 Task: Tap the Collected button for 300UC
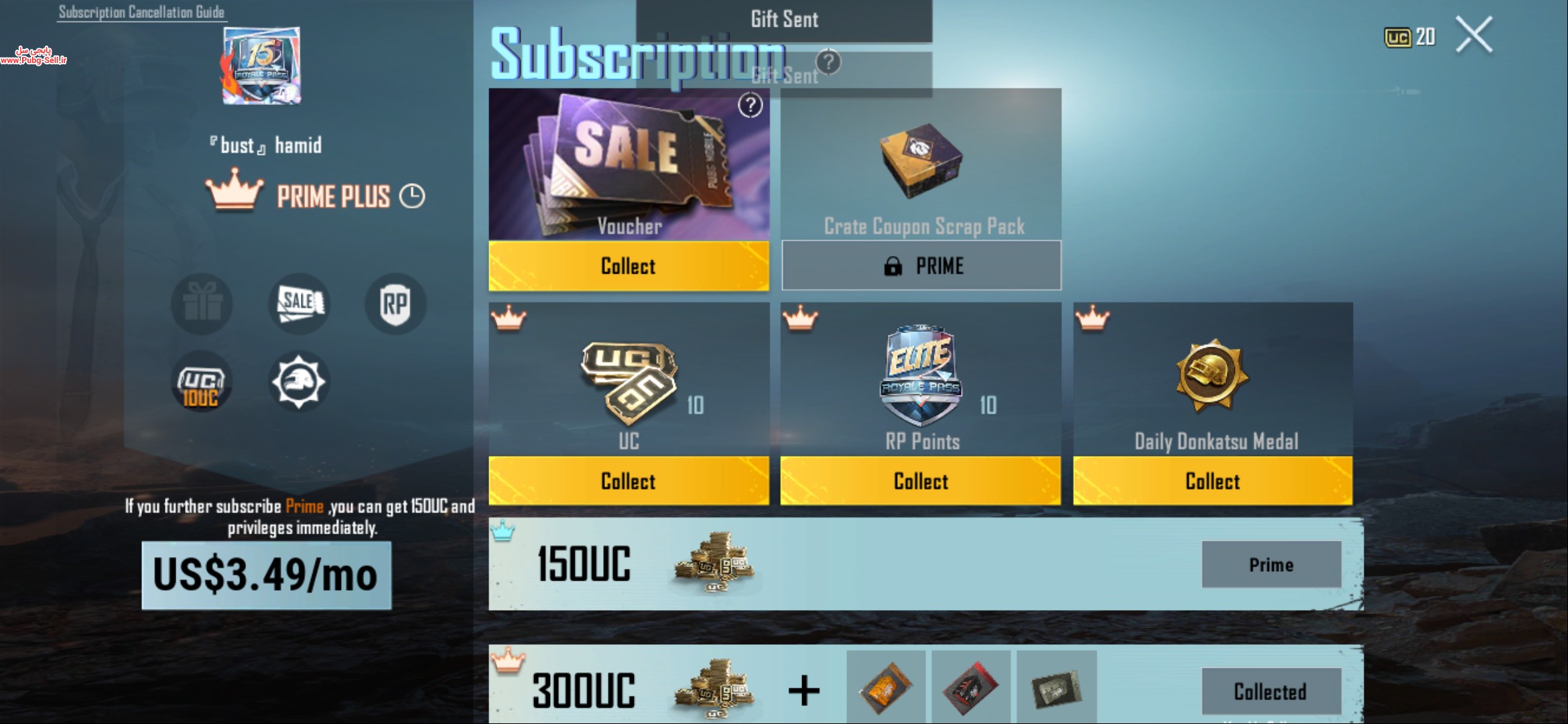pos(1271,691)
